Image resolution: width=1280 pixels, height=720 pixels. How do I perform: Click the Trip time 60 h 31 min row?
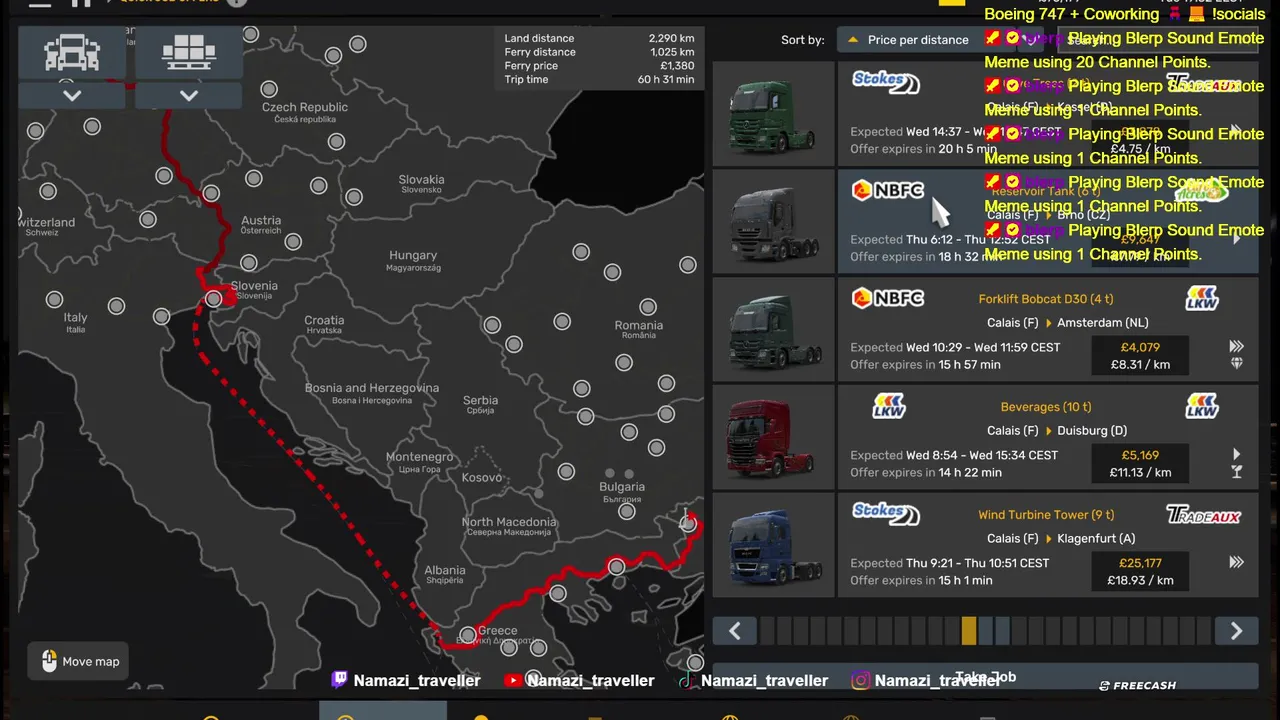click(x=599, y=80)
